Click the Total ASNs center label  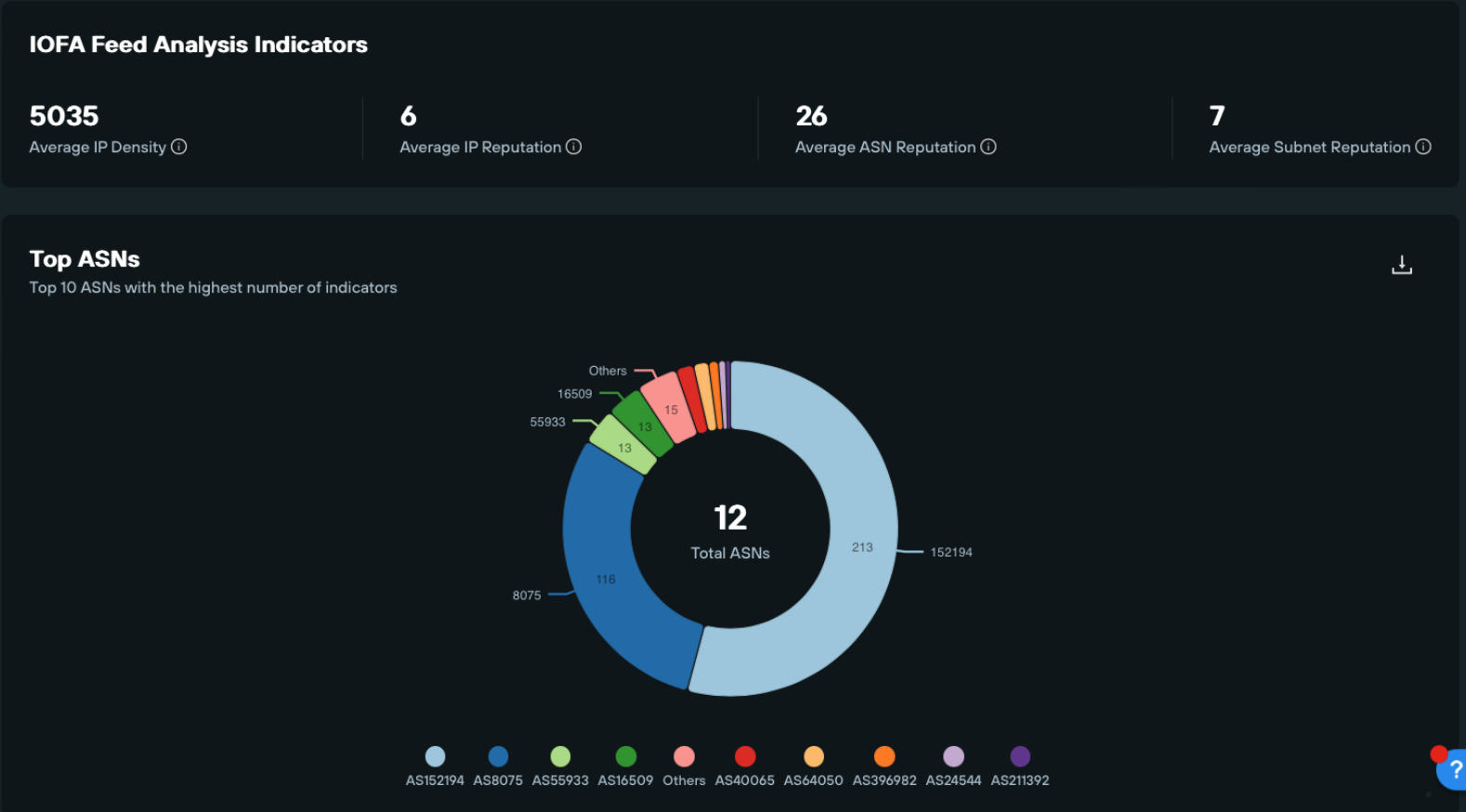730,553
